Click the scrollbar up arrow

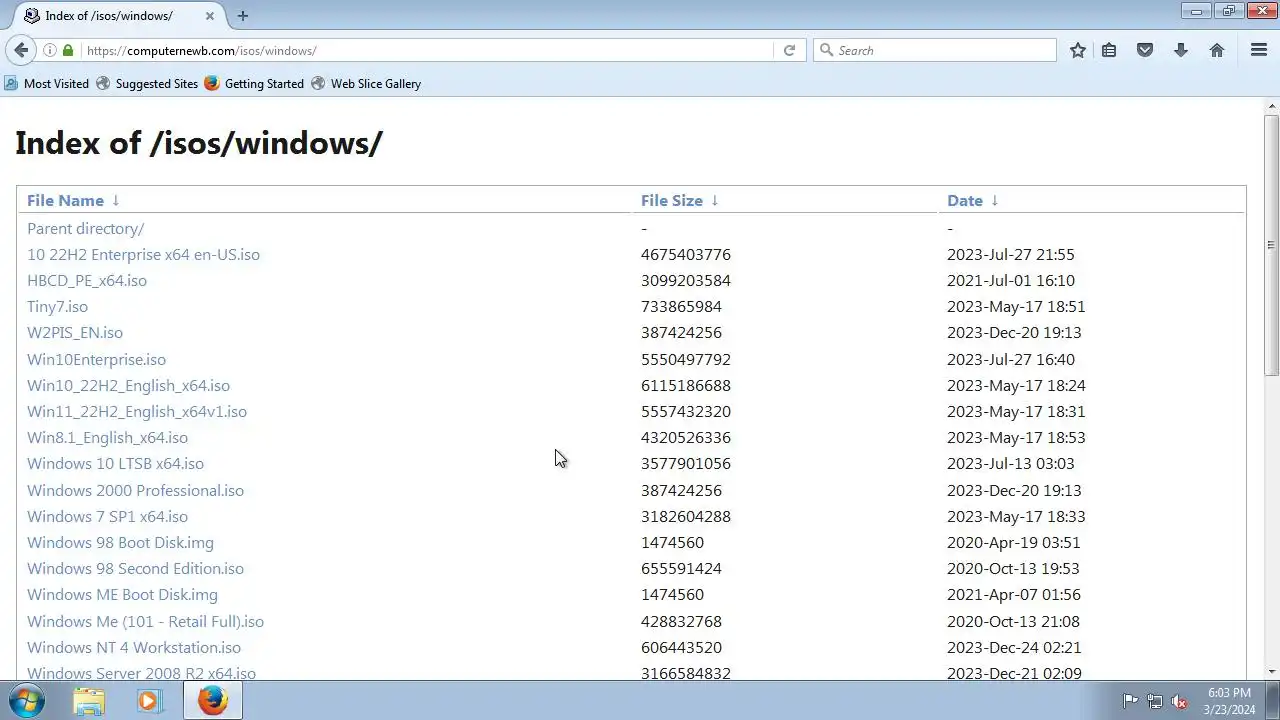pos(1271,106)
